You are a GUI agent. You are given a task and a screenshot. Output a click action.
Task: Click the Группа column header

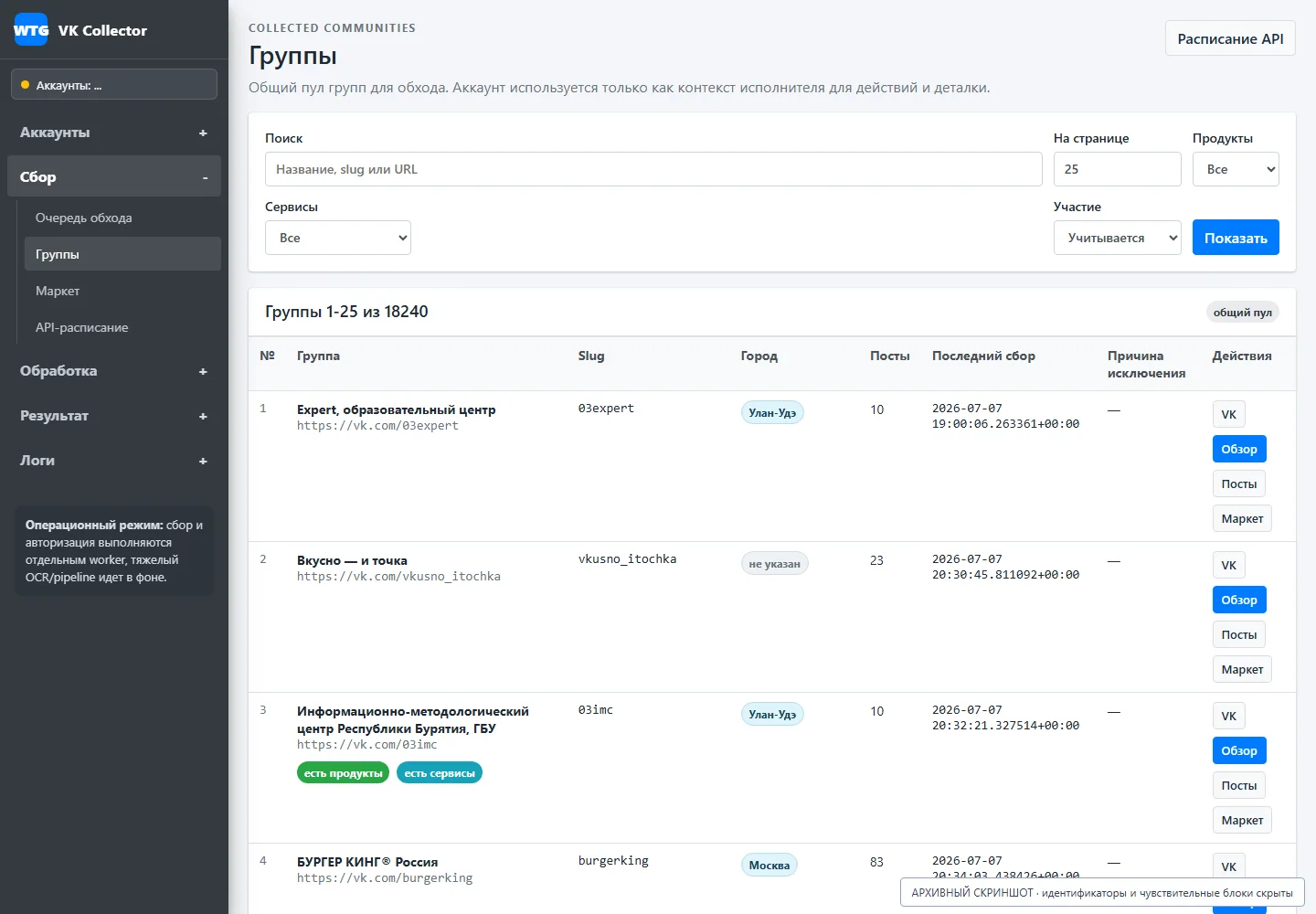point(318,356)
